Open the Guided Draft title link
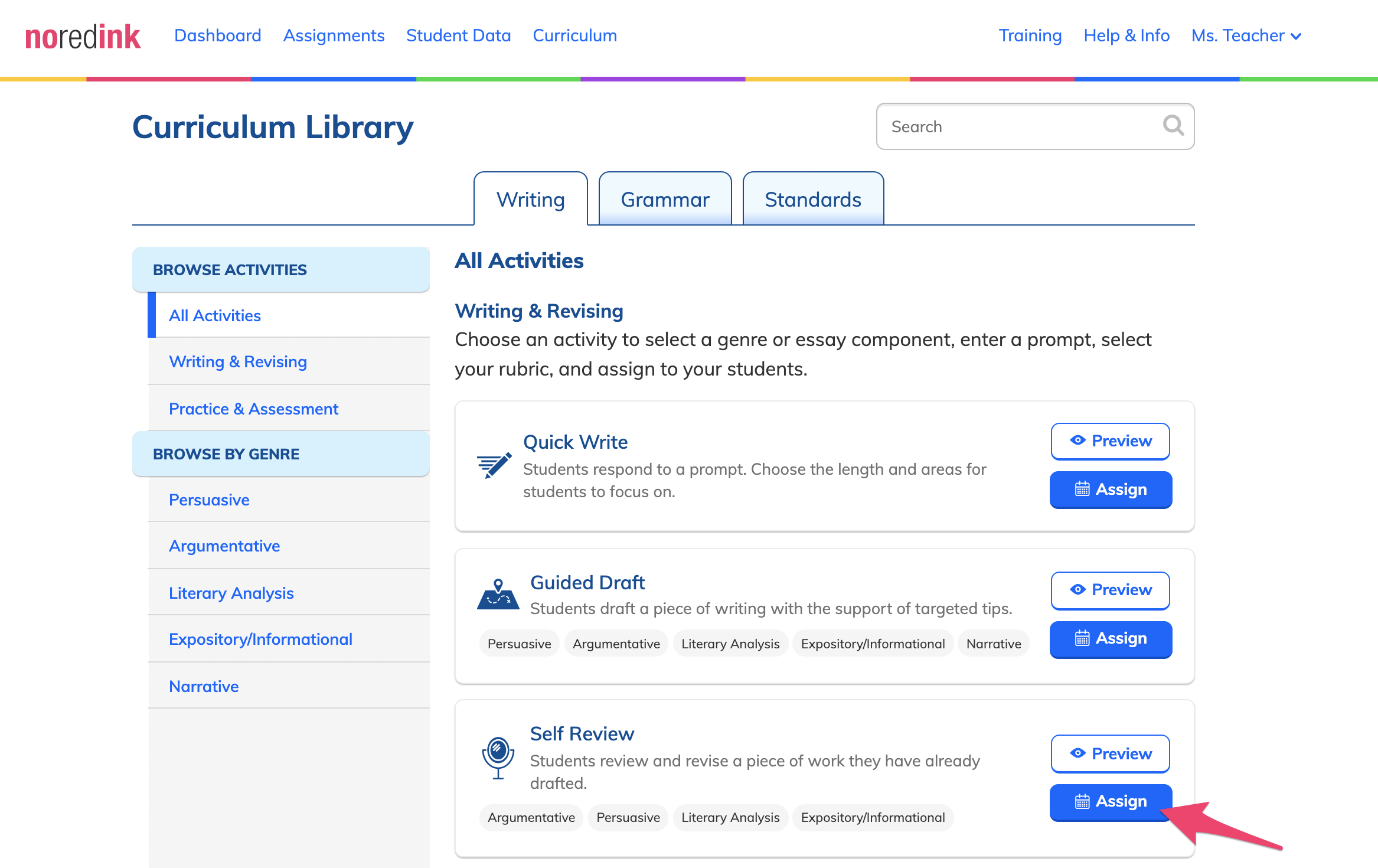The height and width of the screenshot is (868, 1378). coord(587,582)
